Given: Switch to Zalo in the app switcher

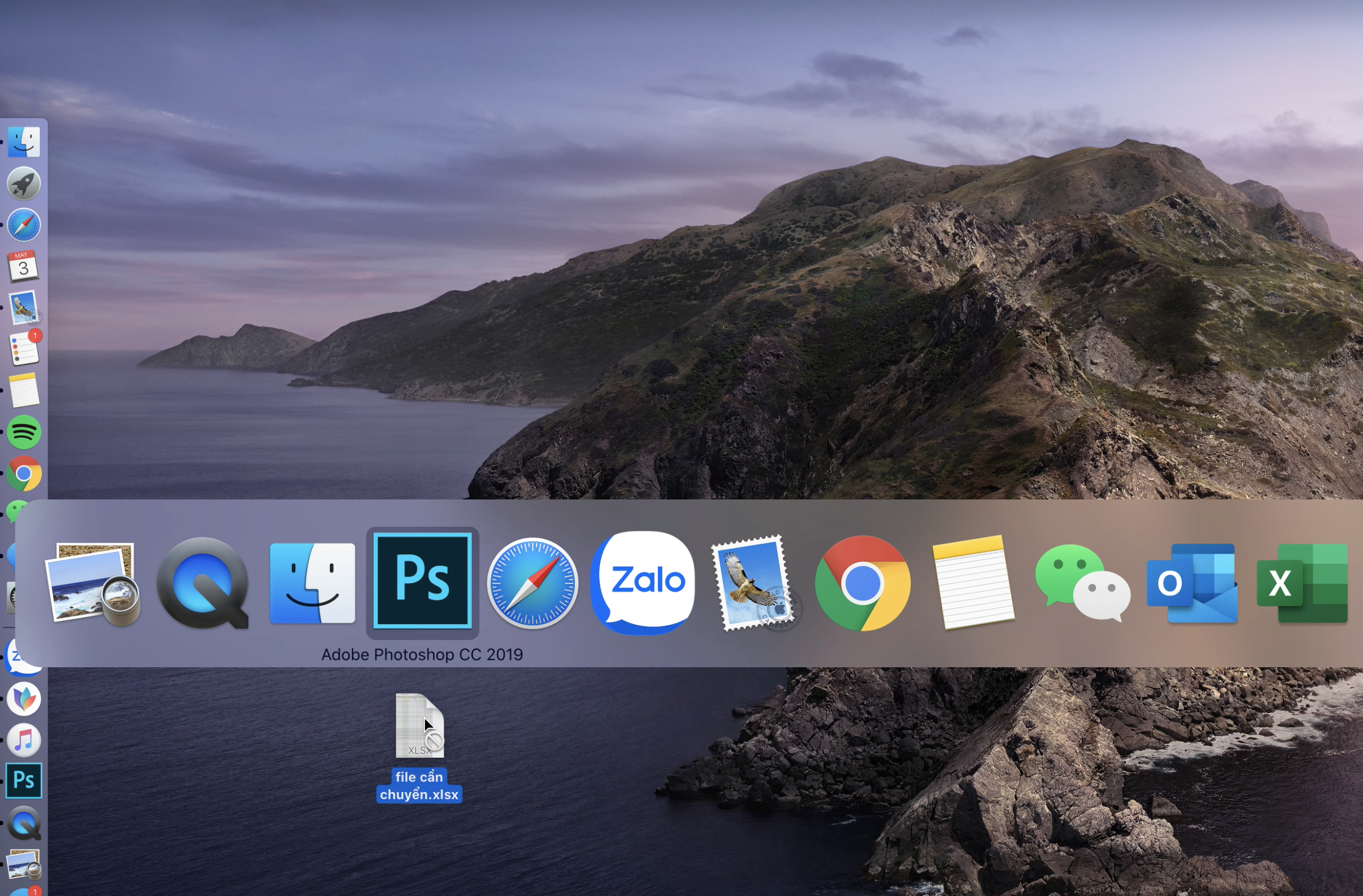Looking at the screenshot, I should [643, 583].
